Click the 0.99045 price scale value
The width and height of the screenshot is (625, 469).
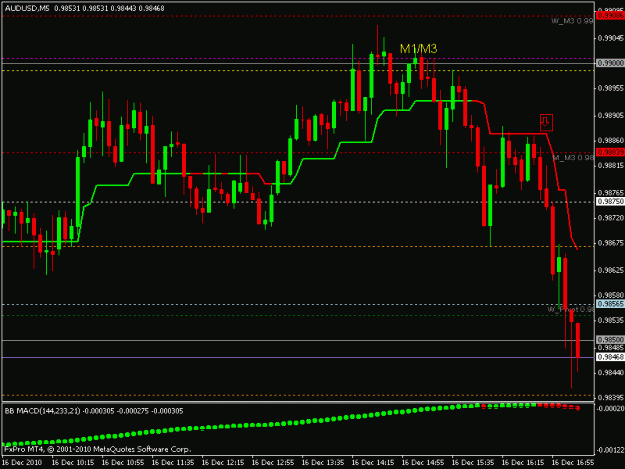pyautogui.click(x=611, y=38)
